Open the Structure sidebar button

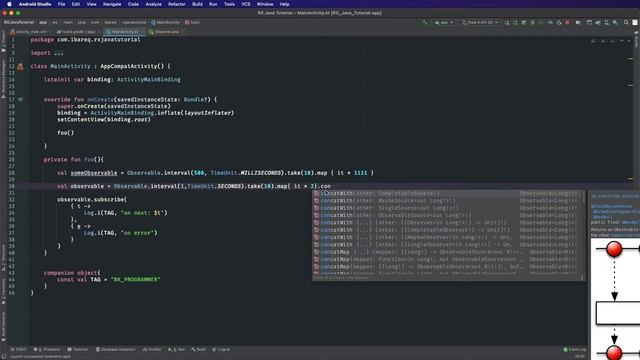(3, 258)
